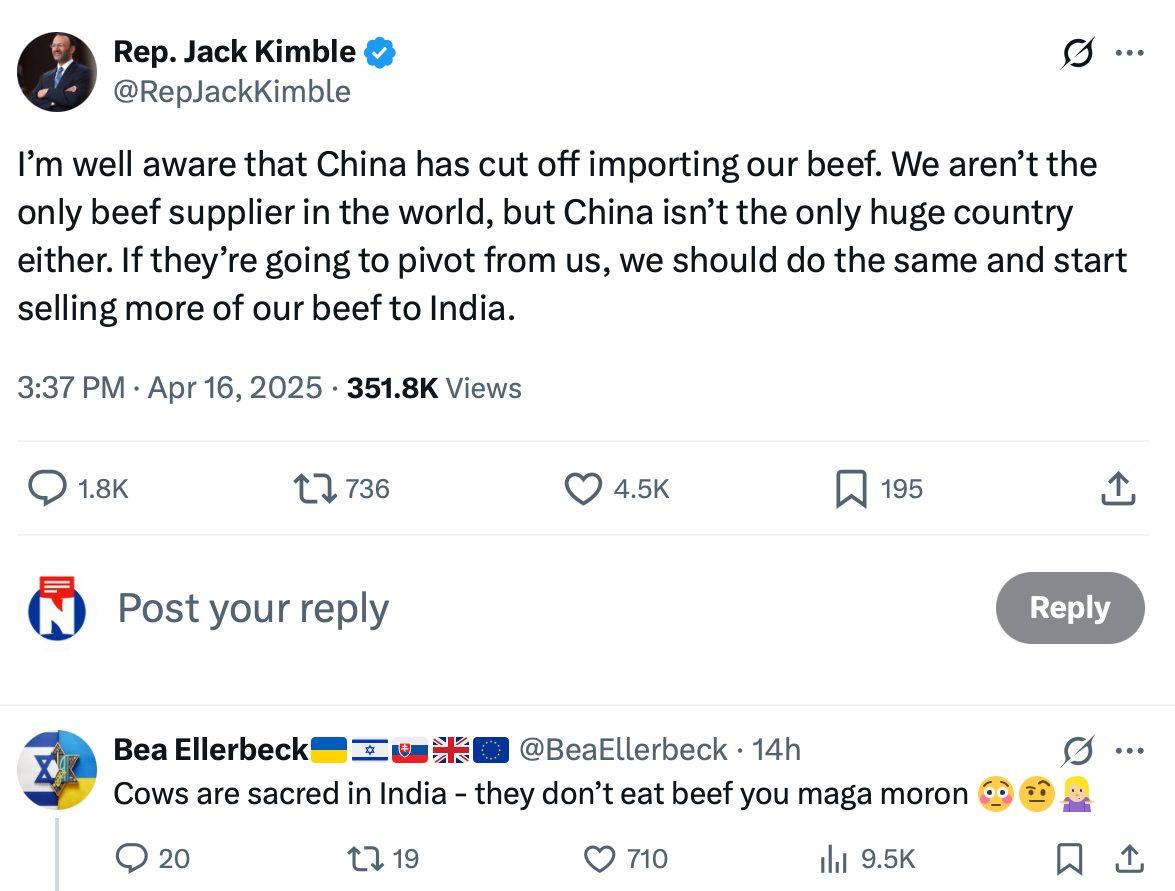This screenshot has width=1175, height=891.
Task: Open Grok icon on Jack Kimble's post
Action: pos(1078,53)
